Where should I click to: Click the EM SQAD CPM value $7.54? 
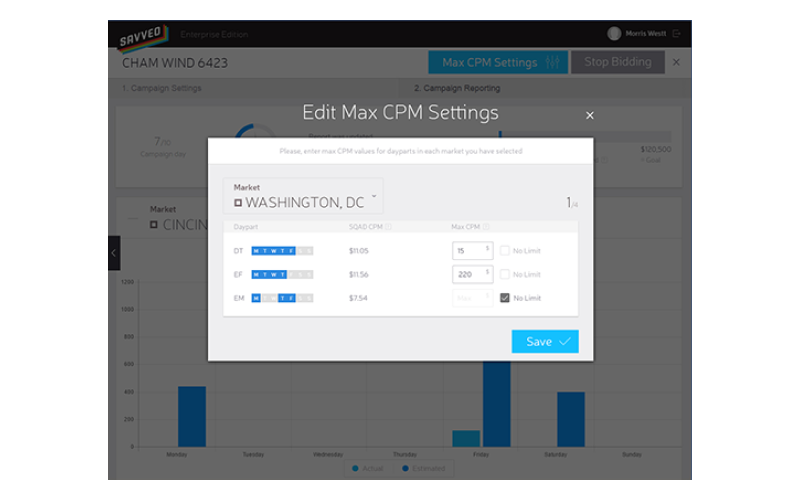(x=358, y=298)
